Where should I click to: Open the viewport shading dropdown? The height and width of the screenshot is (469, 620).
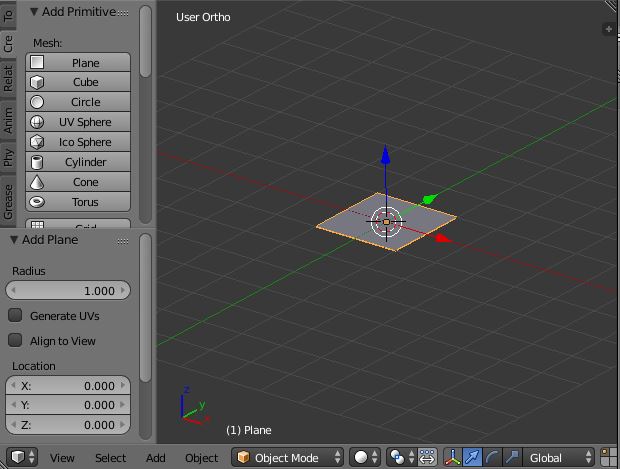(x=365, y=457)
